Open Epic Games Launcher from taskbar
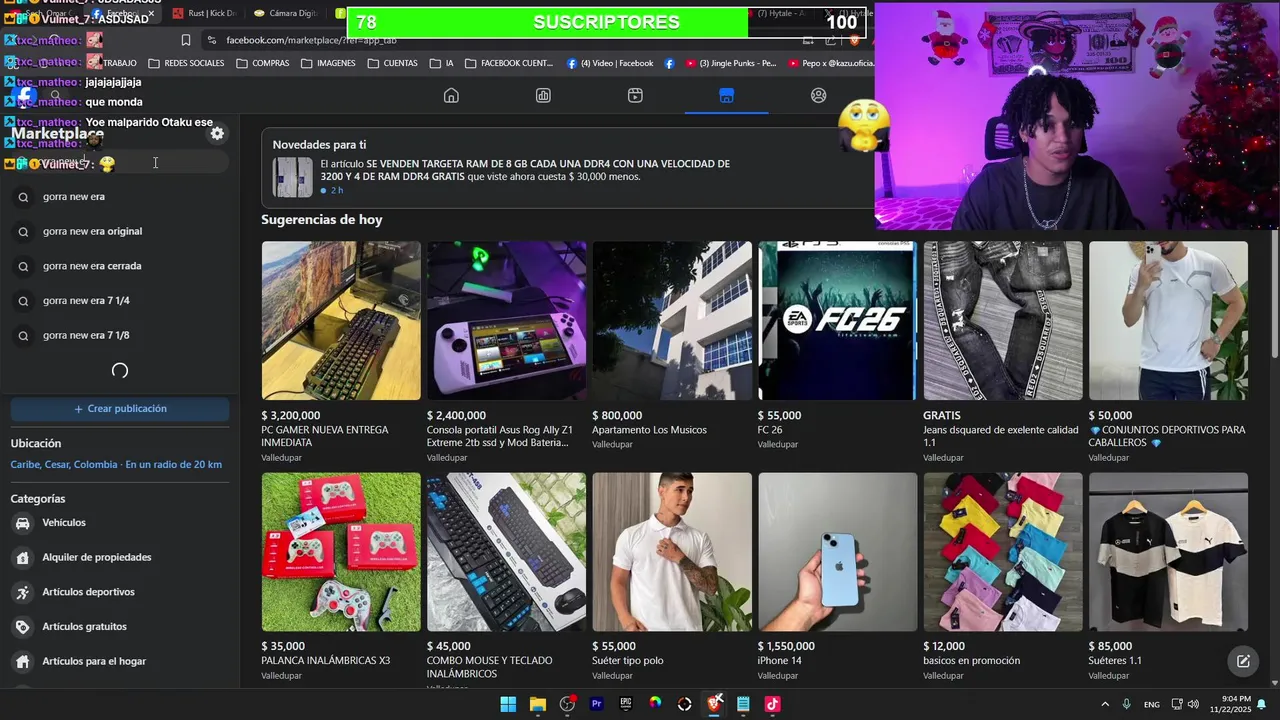Screen dimensions: 1280x720 pyautogui.click(x=626, y=704)
